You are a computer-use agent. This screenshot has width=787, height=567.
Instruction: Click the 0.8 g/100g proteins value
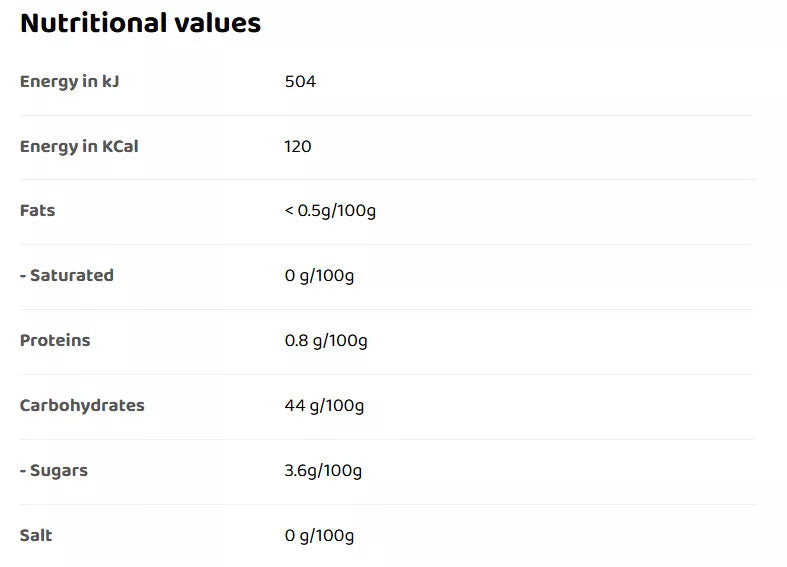click(x=326, y=340)
